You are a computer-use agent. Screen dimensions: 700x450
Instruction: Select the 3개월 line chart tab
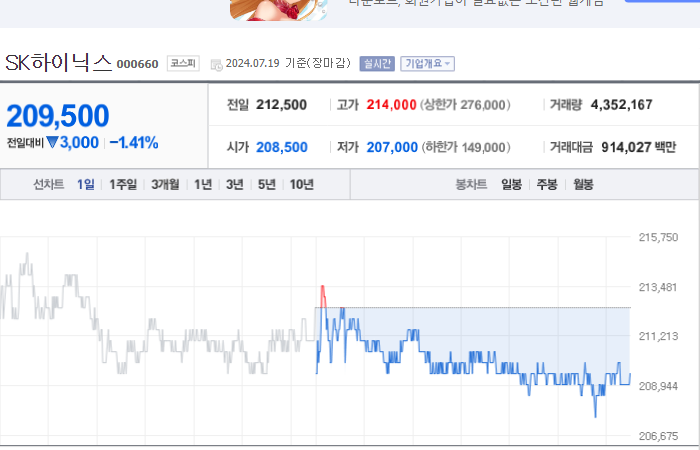pos(165,184)
